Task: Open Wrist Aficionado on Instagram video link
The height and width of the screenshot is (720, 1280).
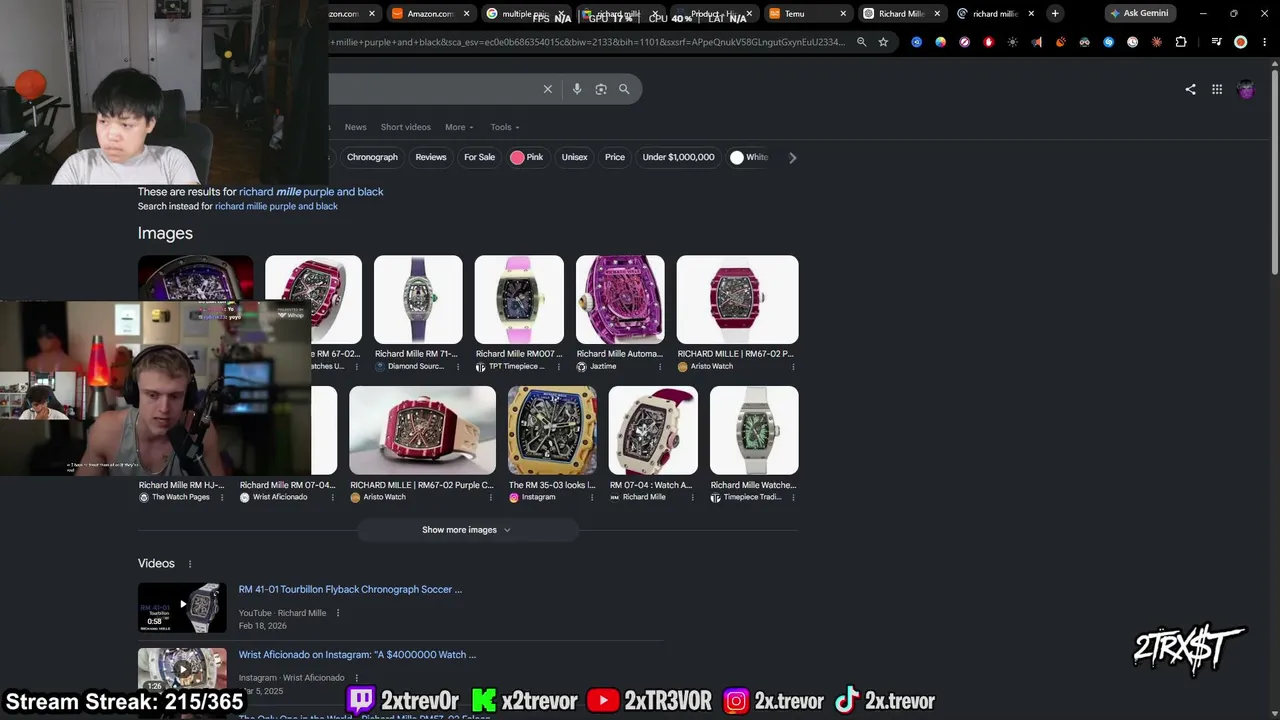Action: pyautogui.click(x=357, y=655)
